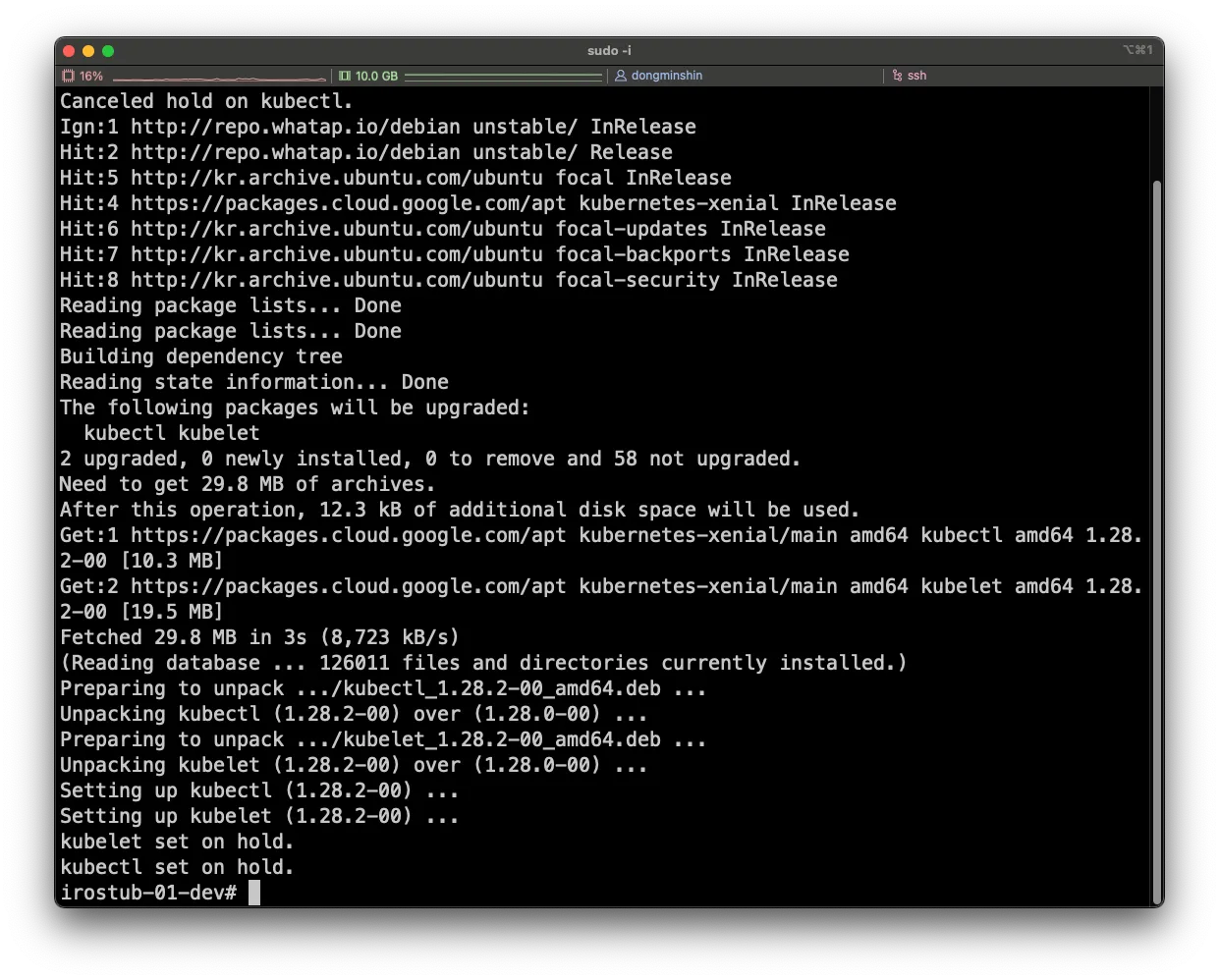This screenshot has width=1219, height=980.
Task: Close the sudo -i terminal window
Action: pyautogui.click(x=69, y=51)
